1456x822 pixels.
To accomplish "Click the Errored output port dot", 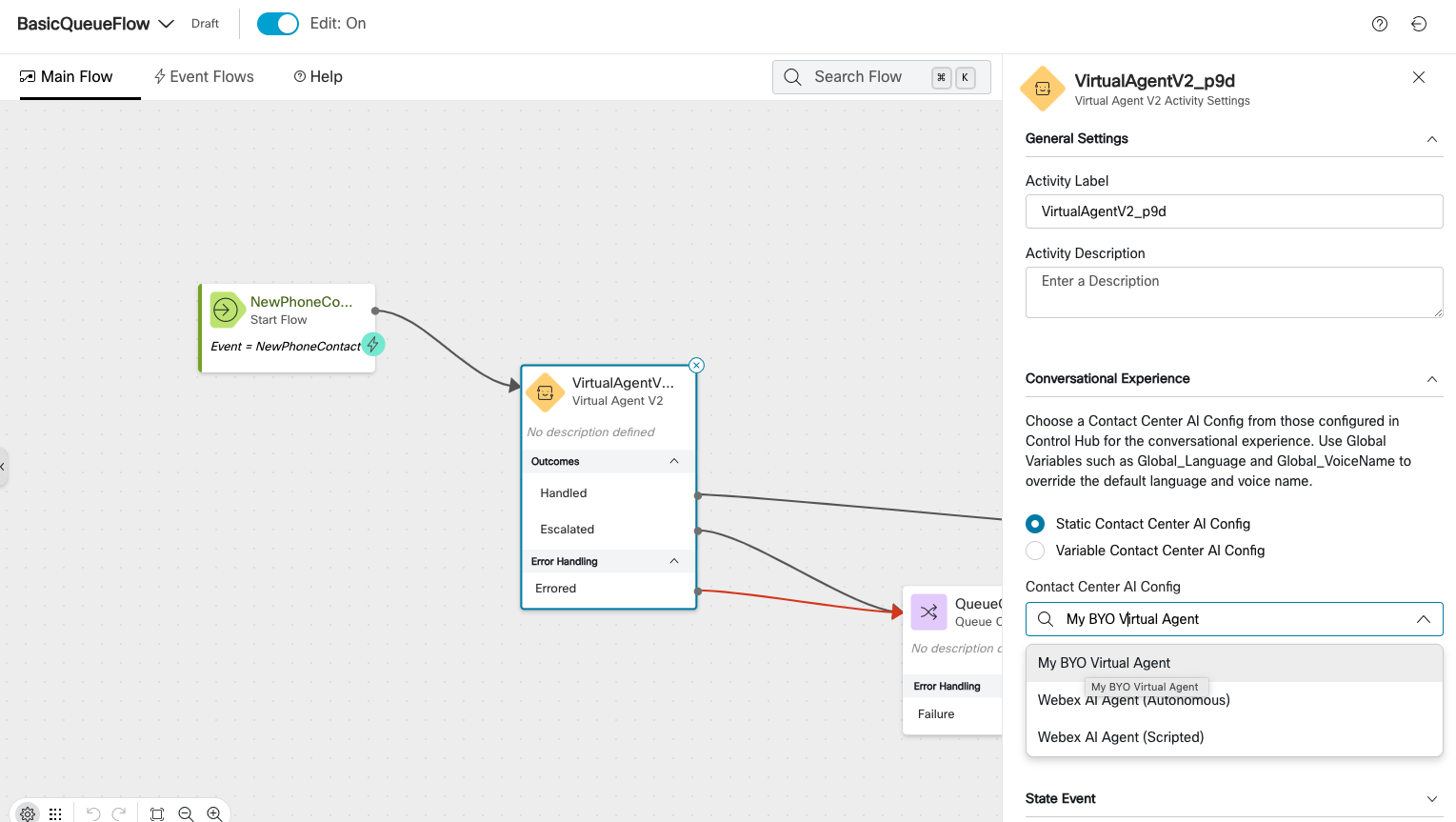I will 698,591.
